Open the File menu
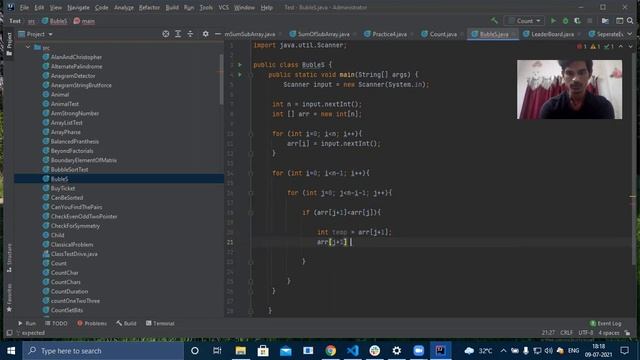Screen dimensions: 640x360 tap(24, 7)
